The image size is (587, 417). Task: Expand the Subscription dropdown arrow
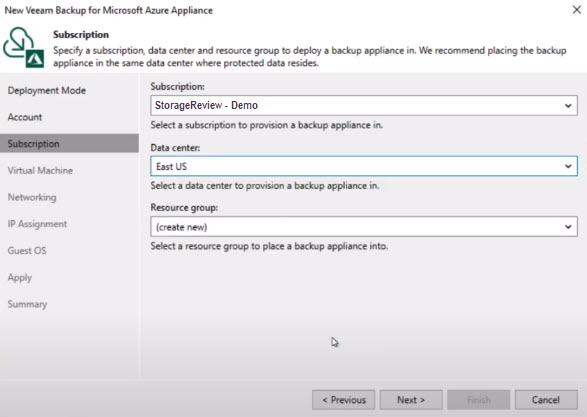point(568,106)
